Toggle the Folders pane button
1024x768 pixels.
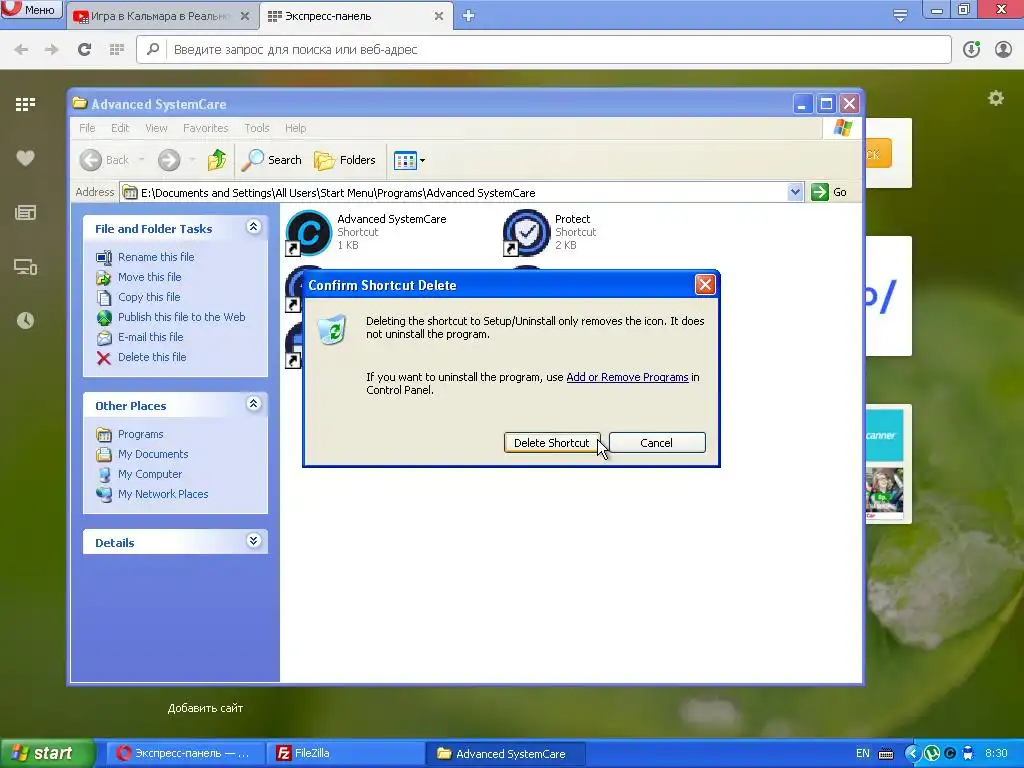345,160
